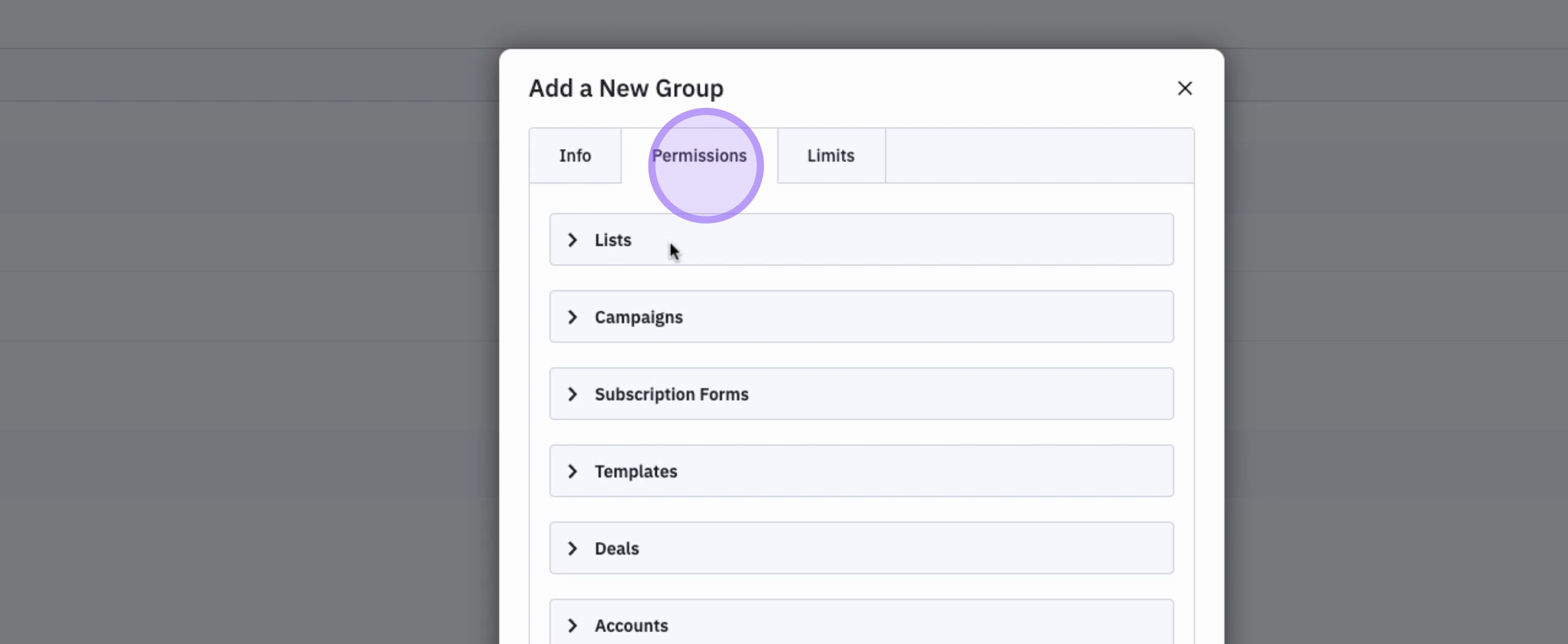
Task: Select the Permissions tab
Action: tap(699, 156)
